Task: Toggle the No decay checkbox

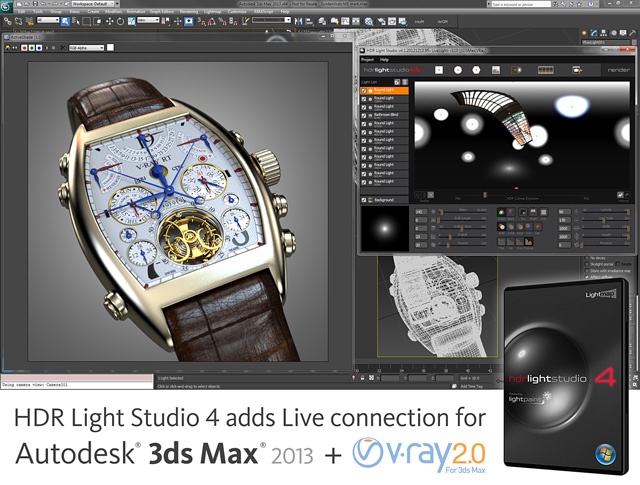Action: point(587,258)
